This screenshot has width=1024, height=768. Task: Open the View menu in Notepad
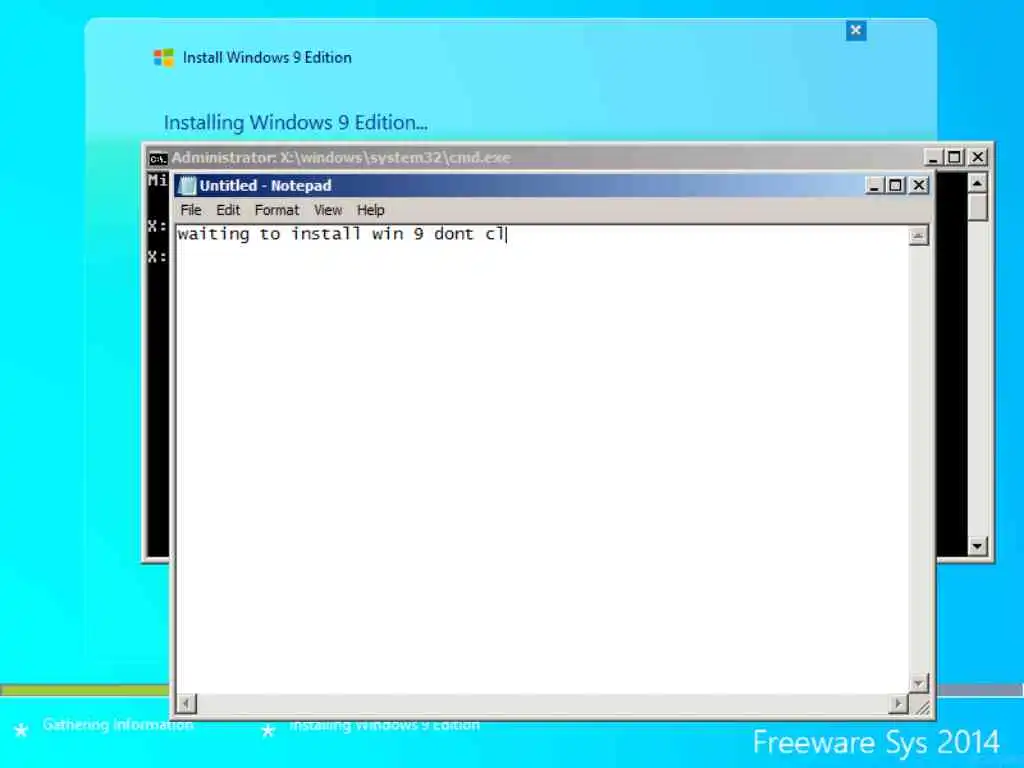328,210
